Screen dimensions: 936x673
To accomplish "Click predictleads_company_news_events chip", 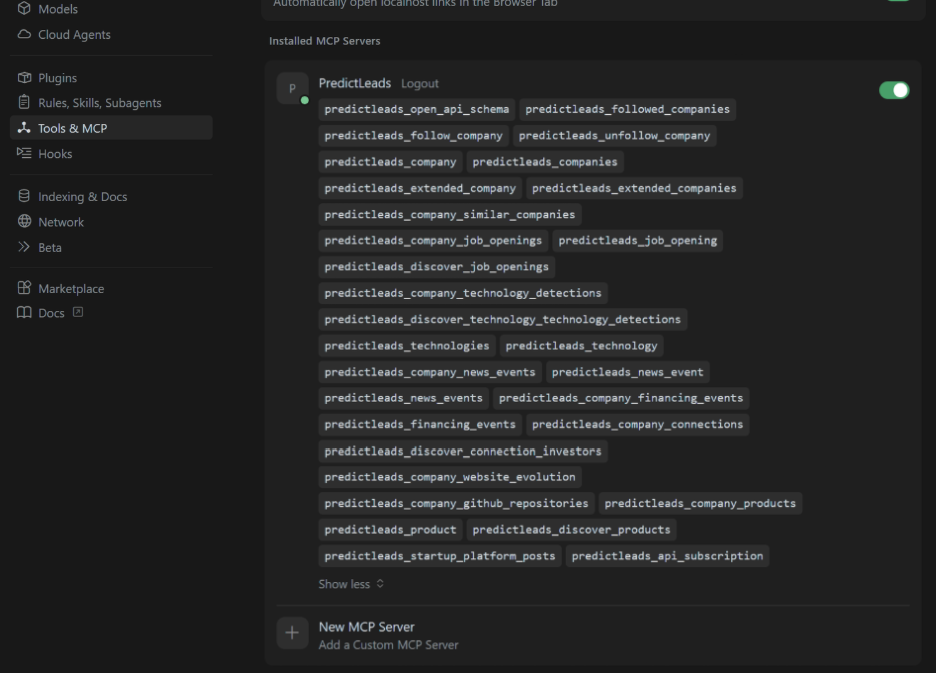I will pyautogui.click(x=430, y=372).
